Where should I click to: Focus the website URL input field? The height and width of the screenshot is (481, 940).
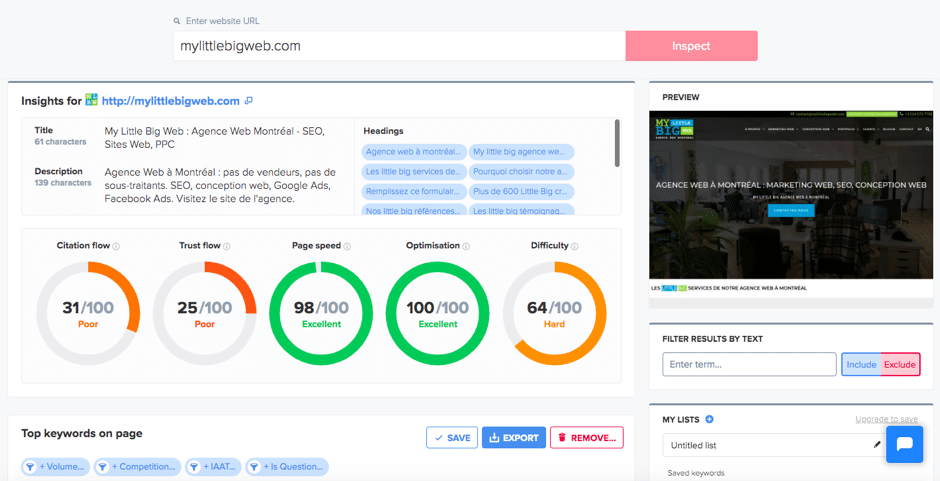399,46
